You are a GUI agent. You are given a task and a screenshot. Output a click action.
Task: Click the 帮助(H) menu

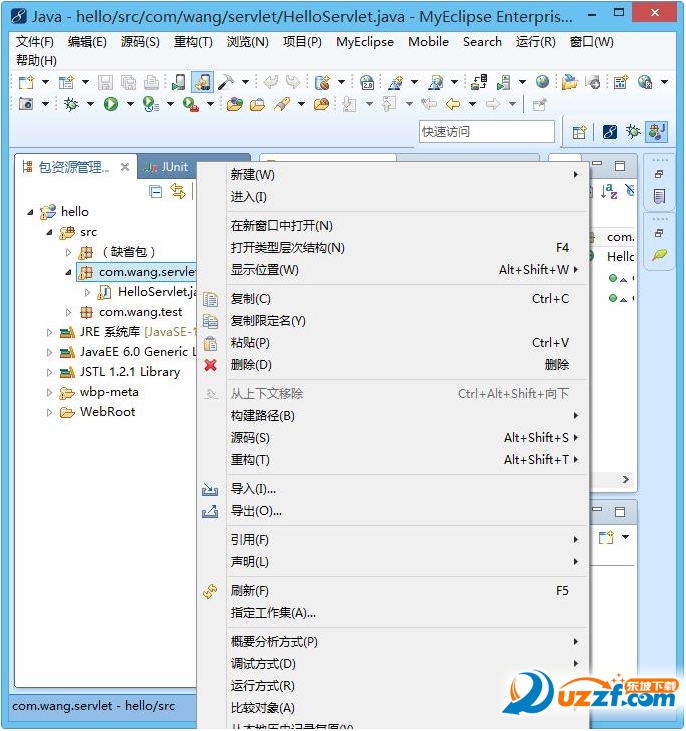point(36,61)
